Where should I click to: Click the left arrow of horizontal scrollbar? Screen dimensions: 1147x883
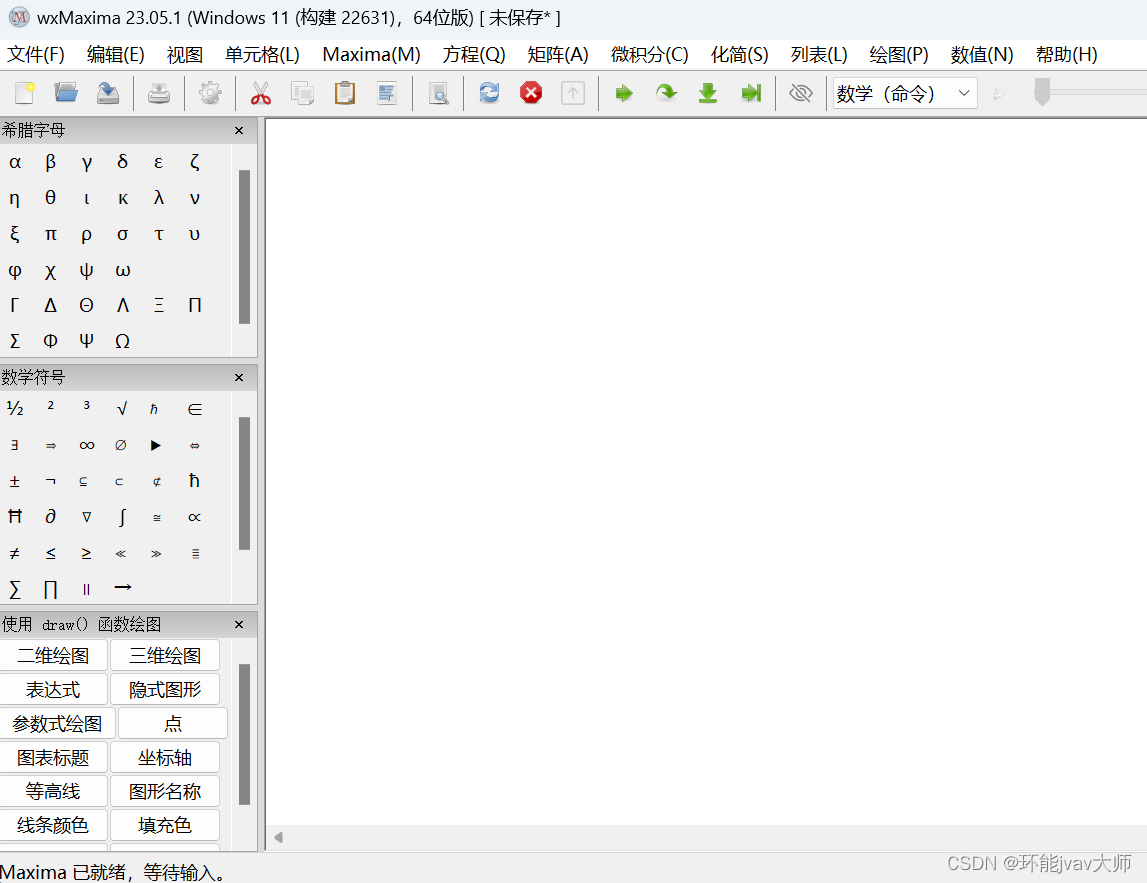point(278,837)
